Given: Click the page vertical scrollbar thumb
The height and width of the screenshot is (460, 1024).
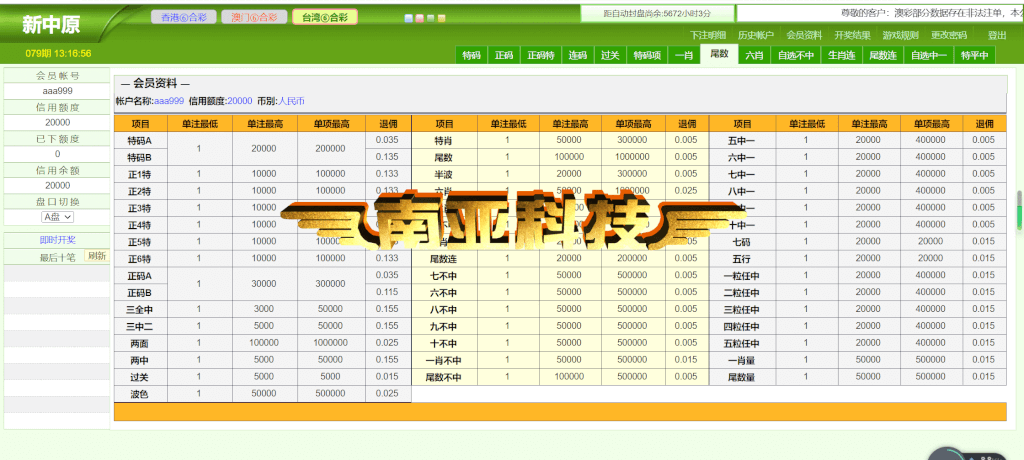Looking at the screenshot, I should tap(1019, 210).
